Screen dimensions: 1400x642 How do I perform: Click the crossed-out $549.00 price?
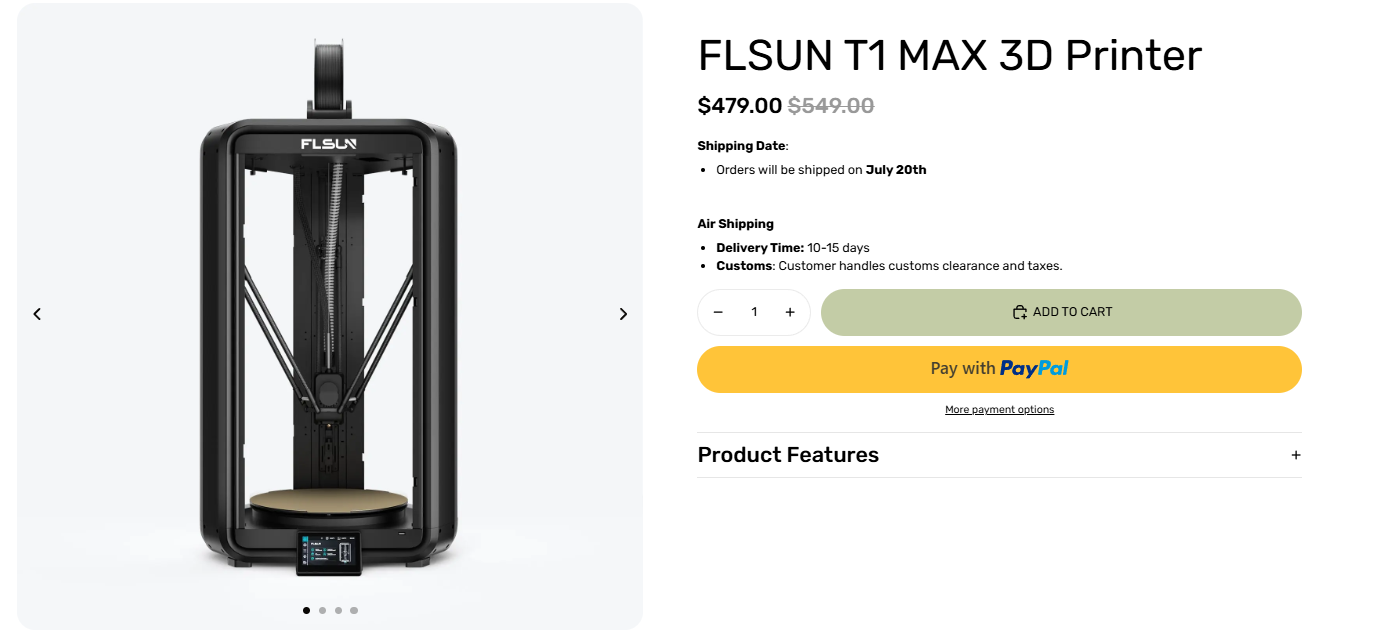[x=831, y=105]
